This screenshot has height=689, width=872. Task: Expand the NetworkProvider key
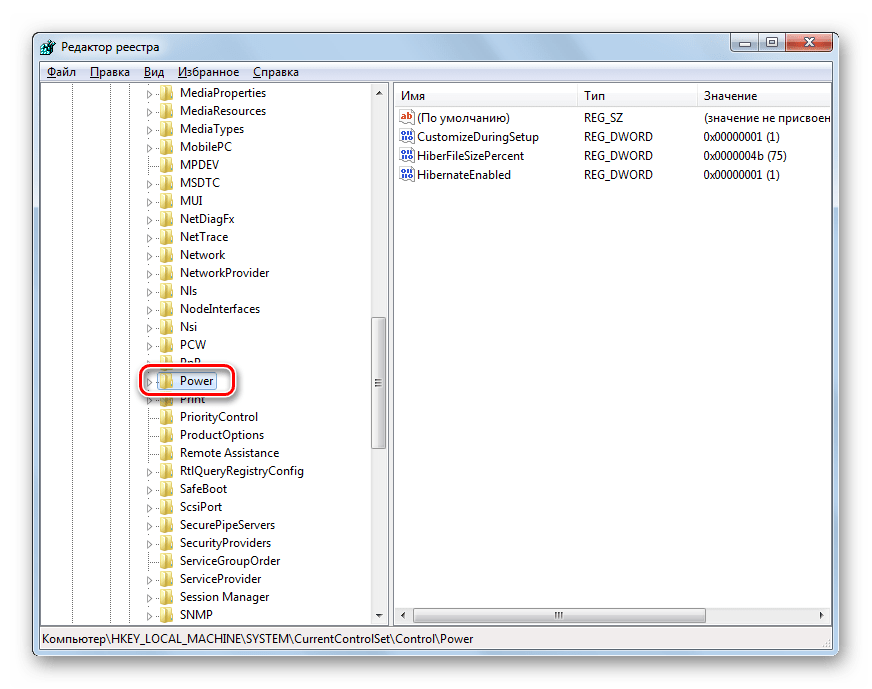point(149,274)
